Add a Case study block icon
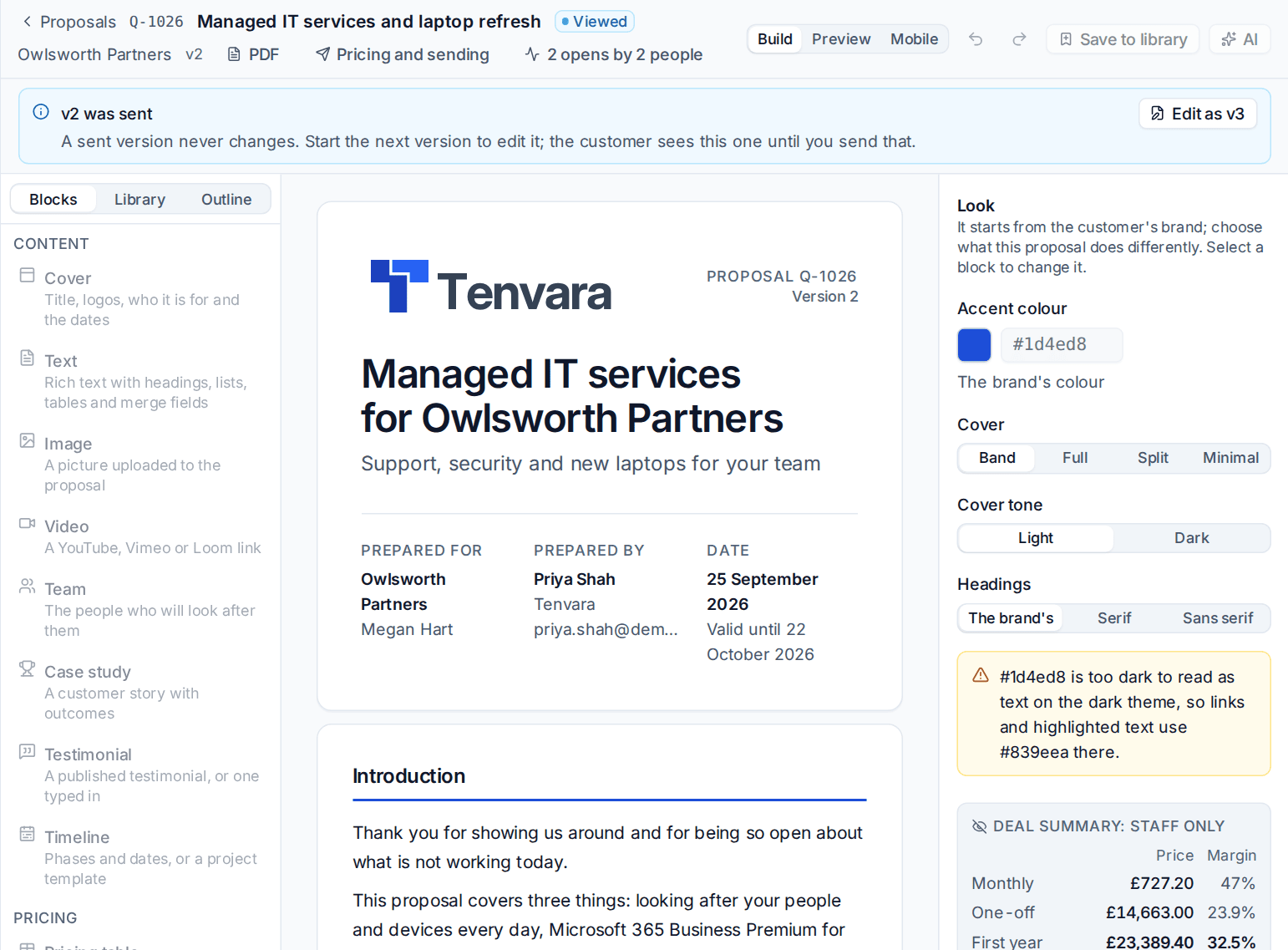The height and width of the screenshot is (950, 1288). [28, 669]
